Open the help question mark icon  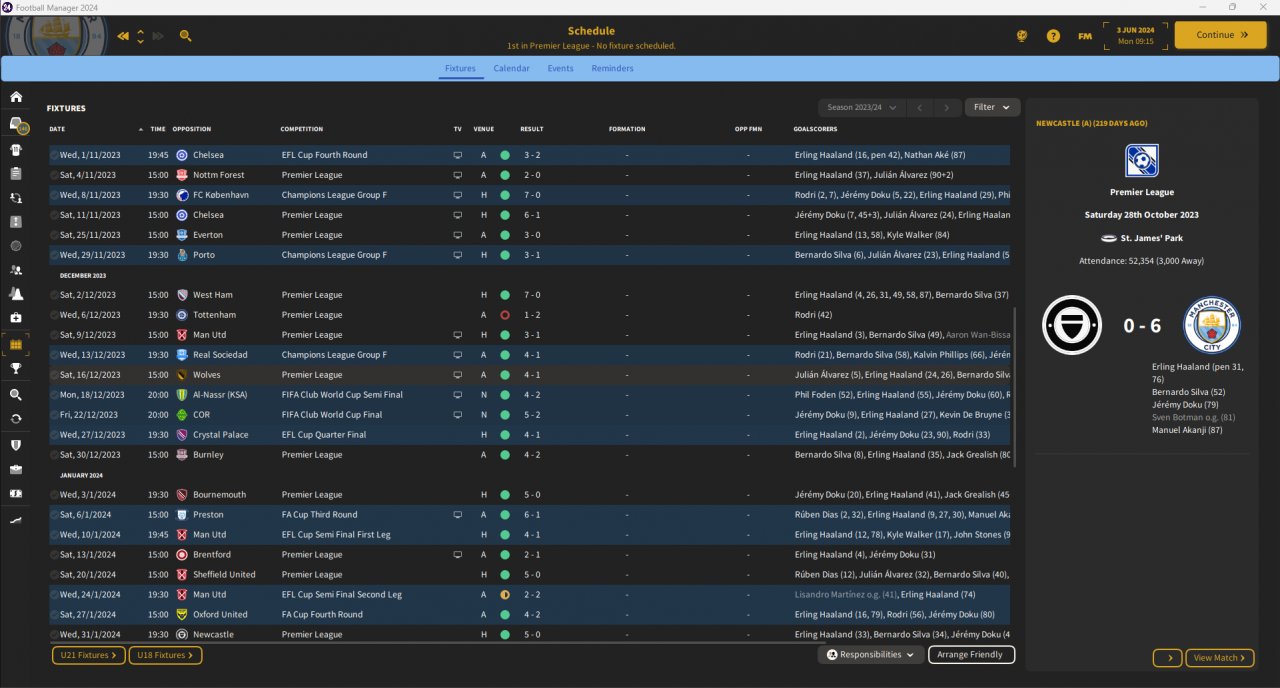pos(1053,36)
